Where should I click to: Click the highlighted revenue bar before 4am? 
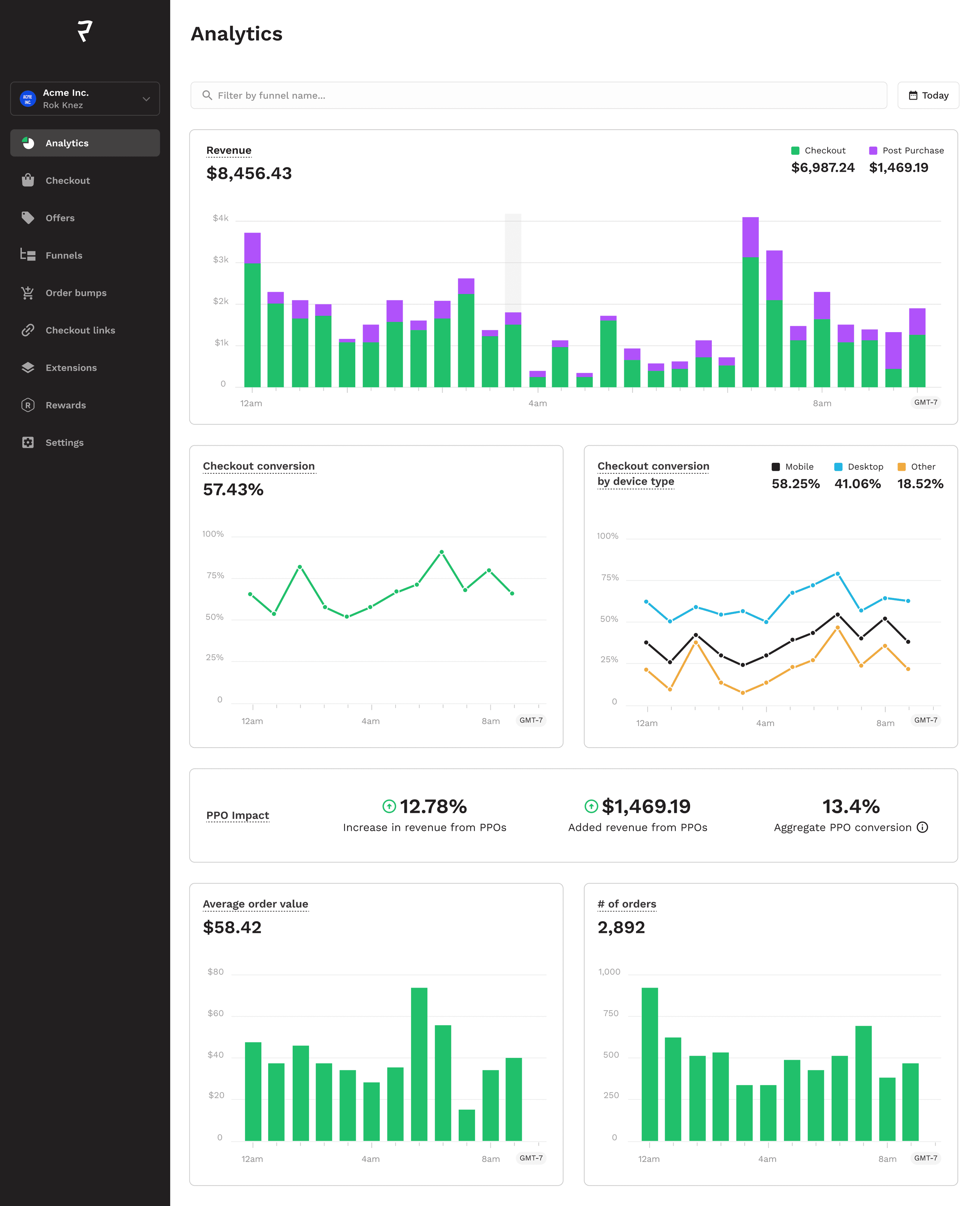coord(513,349)
